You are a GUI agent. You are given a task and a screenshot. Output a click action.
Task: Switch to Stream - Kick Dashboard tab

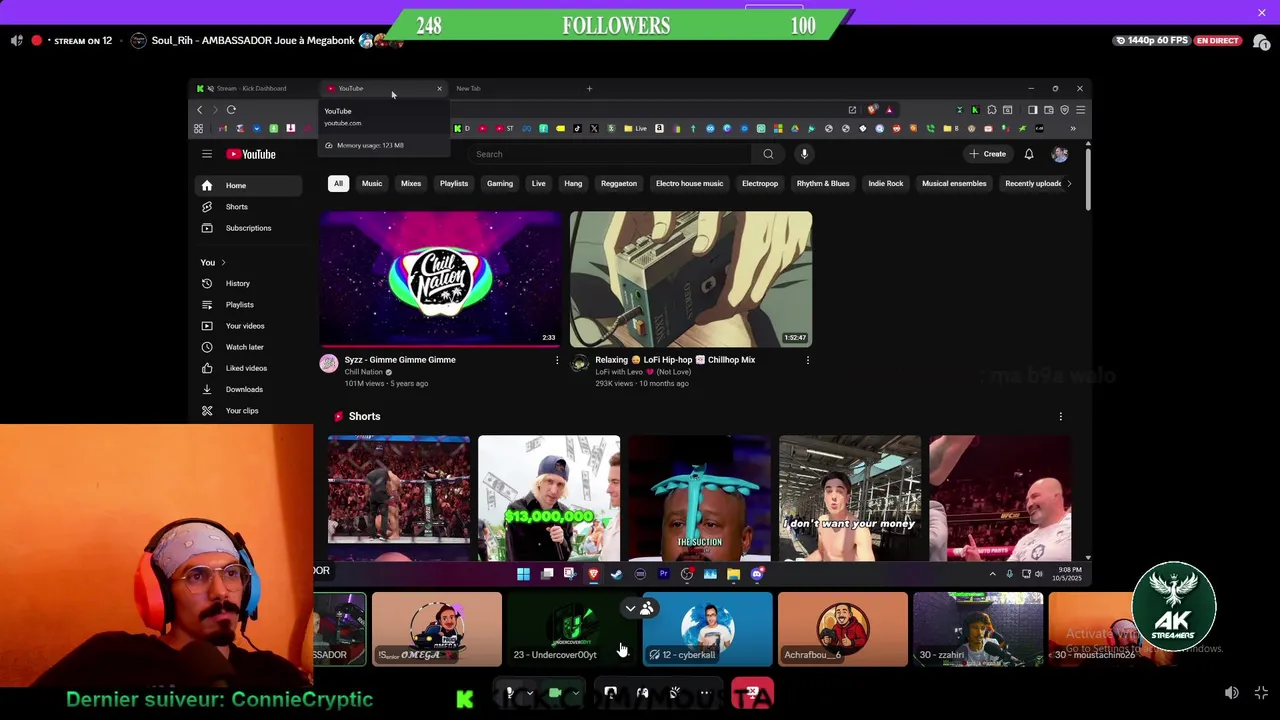point(253,89)
